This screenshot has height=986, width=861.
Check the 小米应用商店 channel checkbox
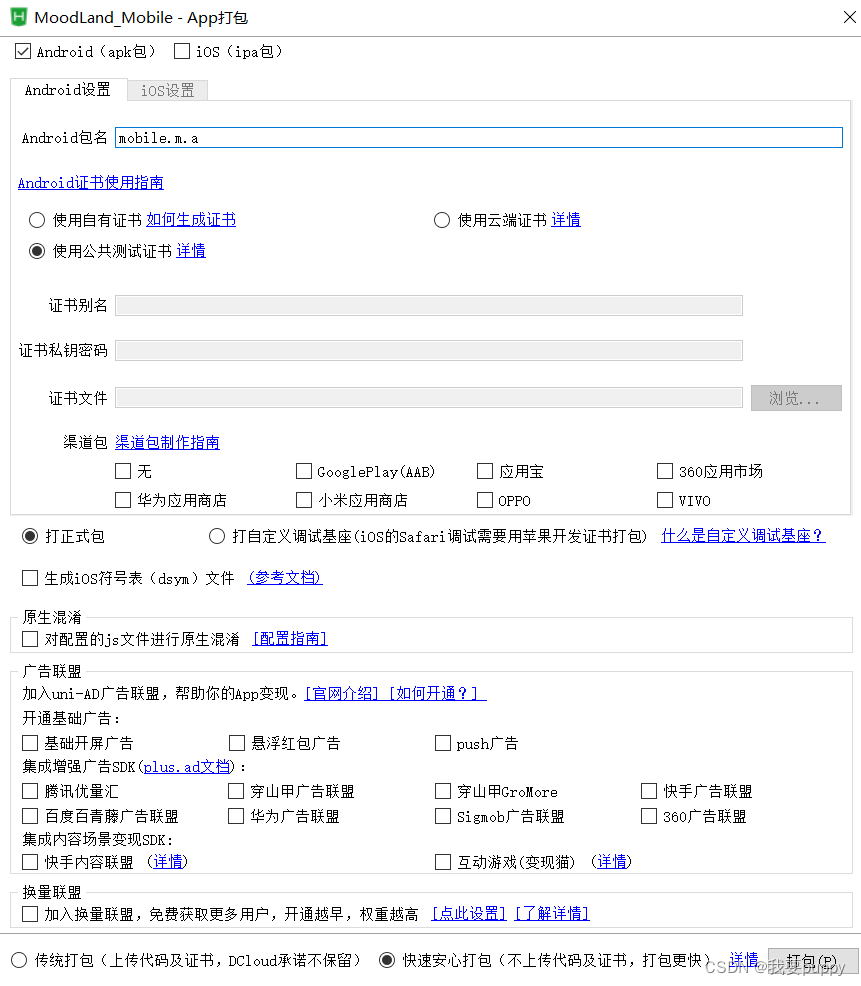(304, 500)
